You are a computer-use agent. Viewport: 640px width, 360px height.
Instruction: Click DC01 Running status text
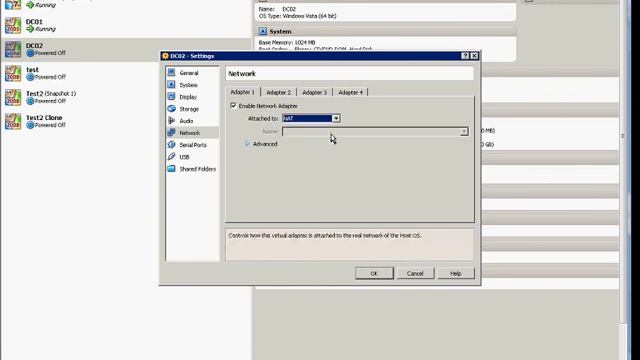(45, 29)
